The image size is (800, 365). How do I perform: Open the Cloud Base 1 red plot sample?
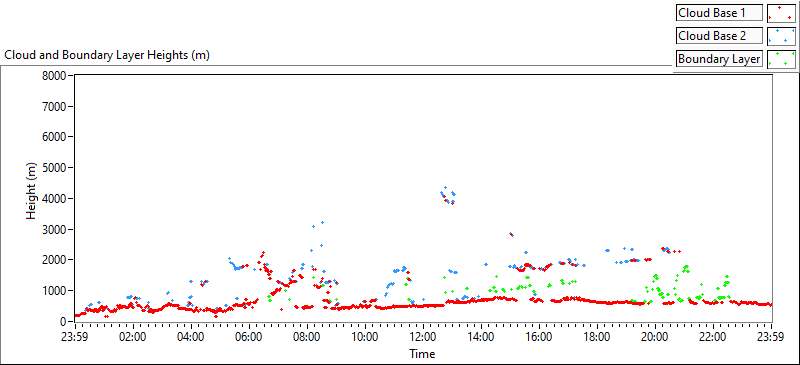782,13
